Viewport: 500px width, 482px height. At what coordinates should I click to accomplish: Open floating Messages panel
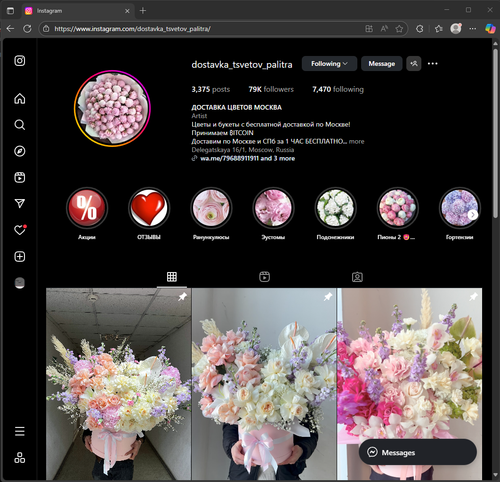click(418, 452)
